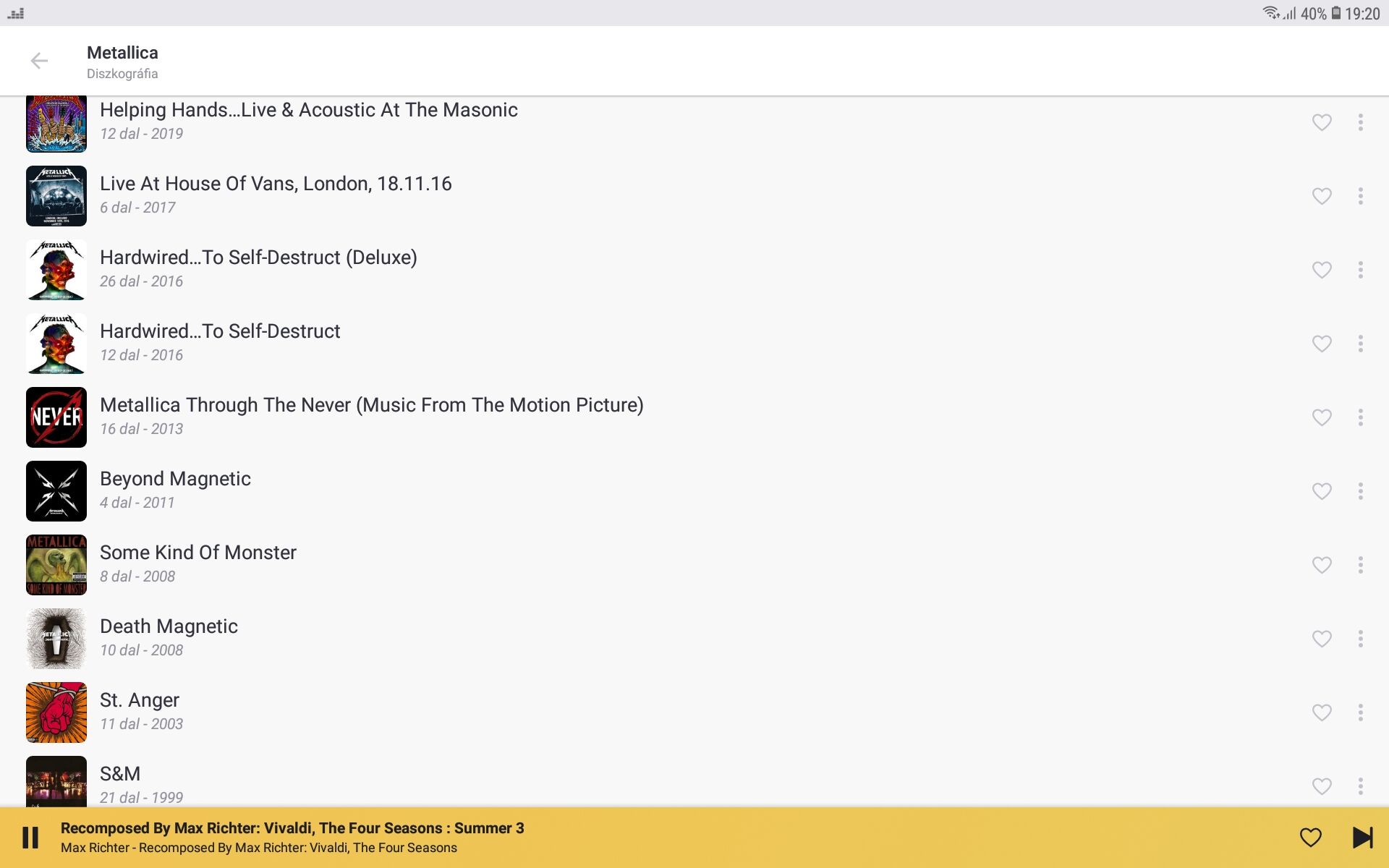Open overflow menu for Hardwired (Deluxe)

pyautogui.click(x=1361, y=270)
